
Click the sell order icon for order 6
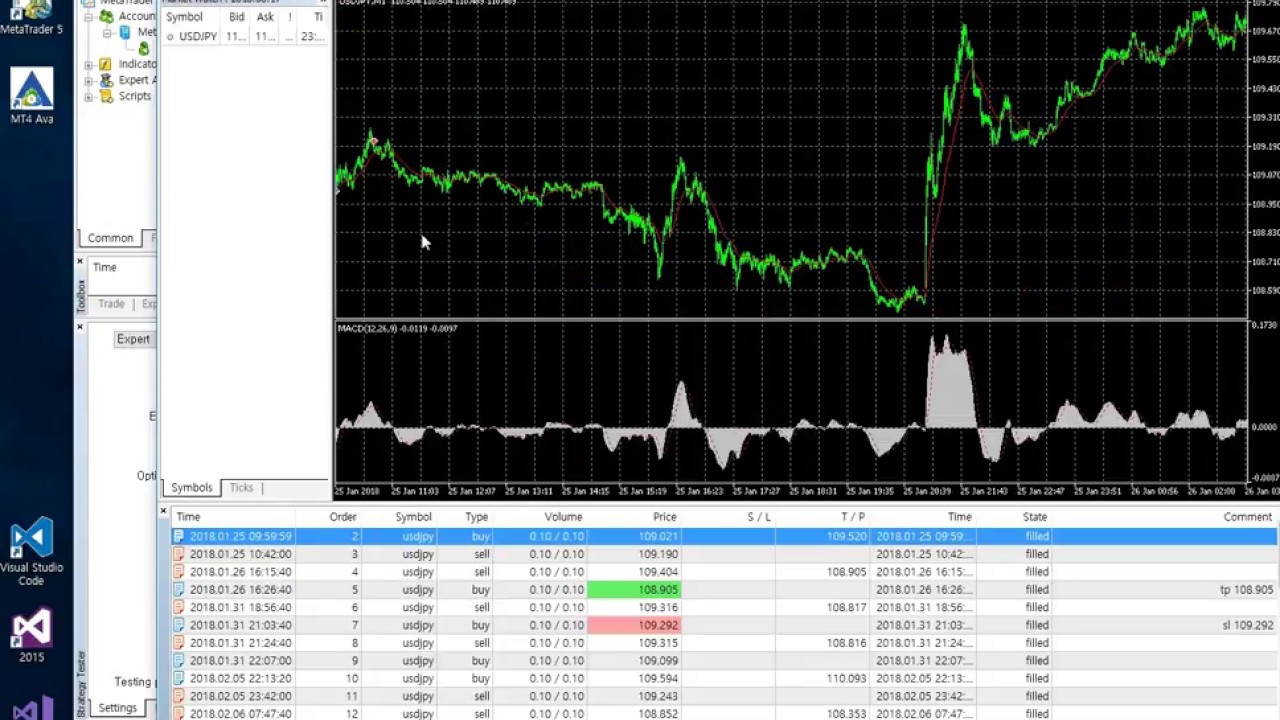pos(179,608)
